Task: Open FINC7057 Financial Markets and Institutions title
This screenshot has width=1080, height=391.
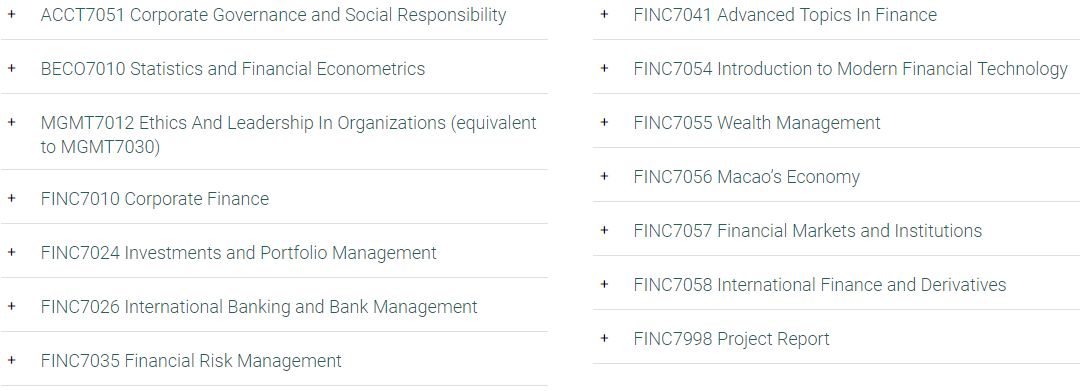Action: click(x=808, y=231)
